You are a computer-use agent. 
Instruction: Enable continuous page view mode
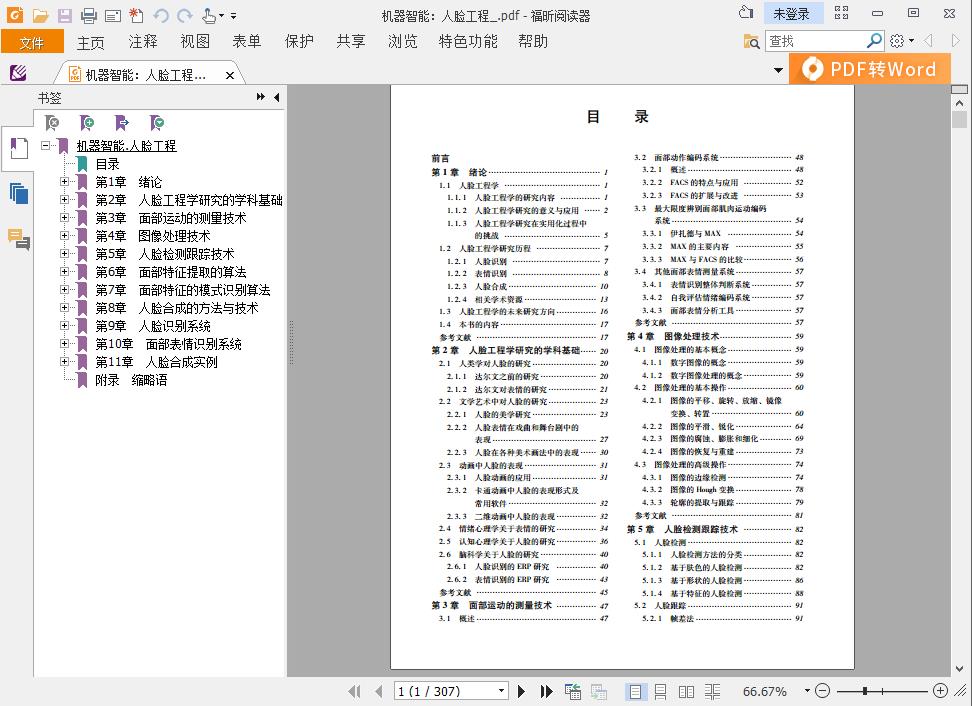coord(661,691)
